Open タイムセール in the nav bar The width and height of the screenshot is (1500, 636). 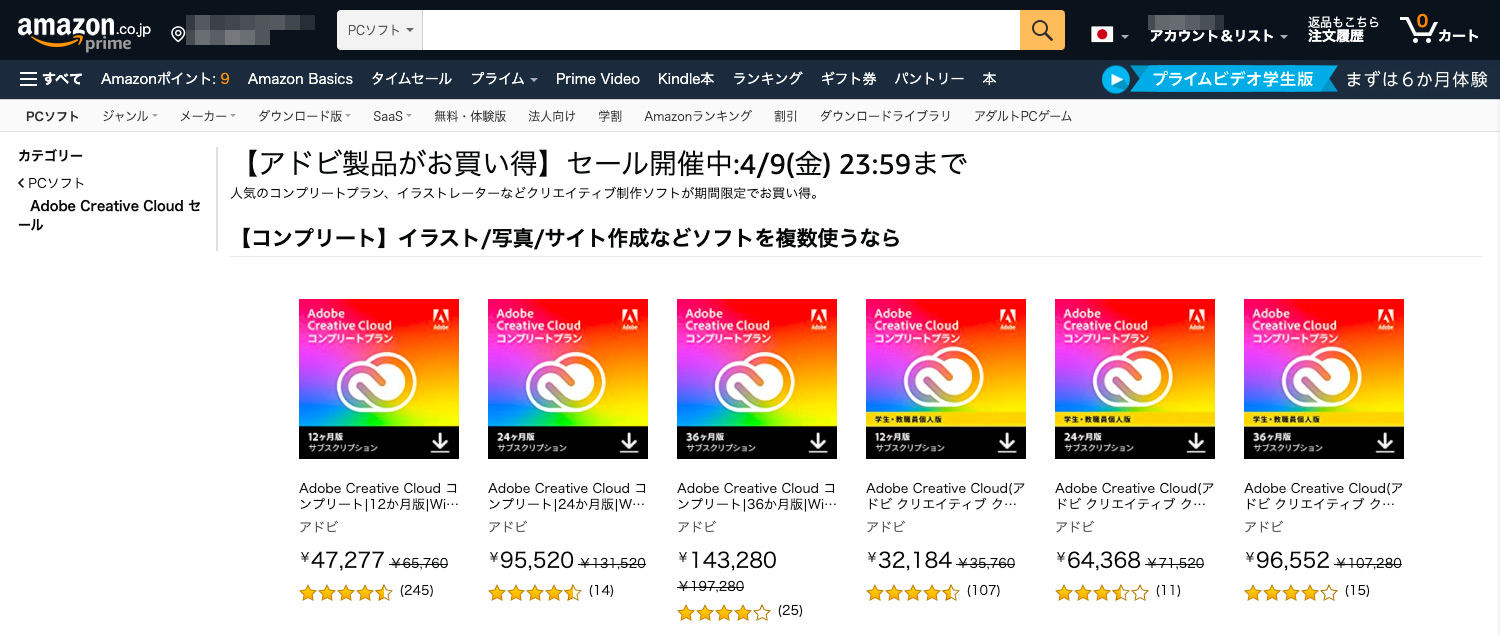(x=411, y=79)
